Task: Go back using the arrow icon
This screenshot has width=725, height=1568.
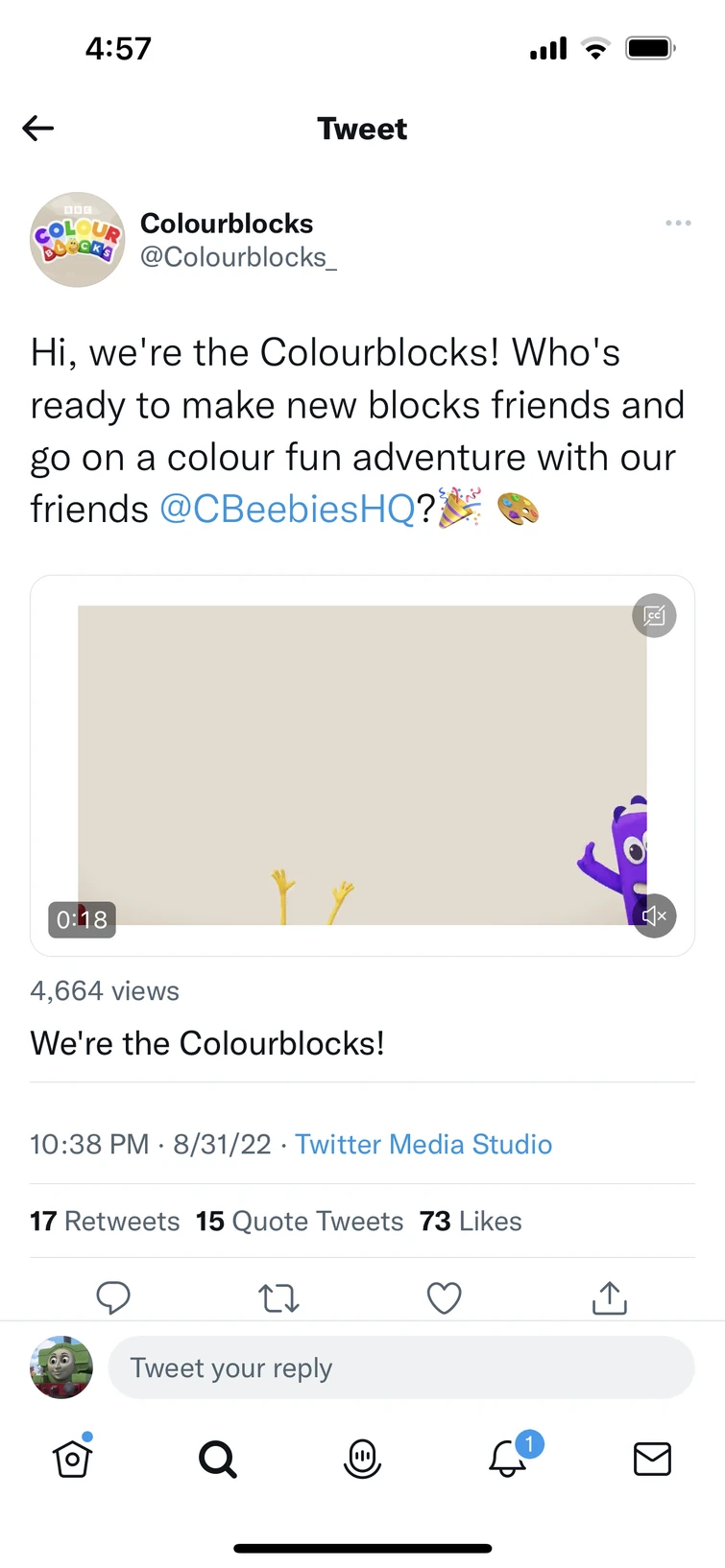Action: click(38, 128)
